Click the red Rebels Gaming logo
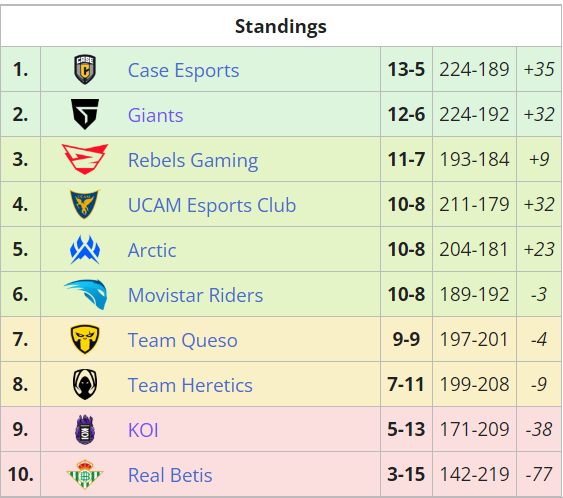 [85, 159]
